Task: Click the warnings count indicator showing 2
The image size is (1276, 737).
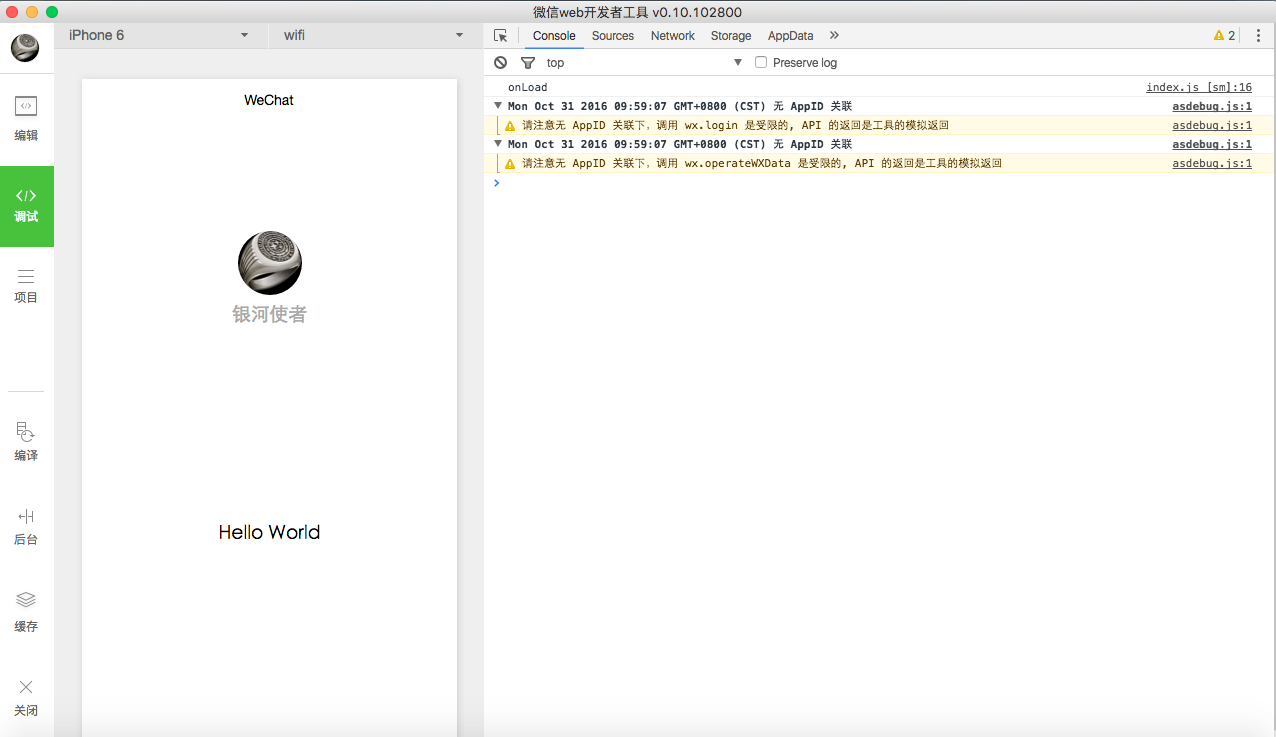Action: (1224, 36)
